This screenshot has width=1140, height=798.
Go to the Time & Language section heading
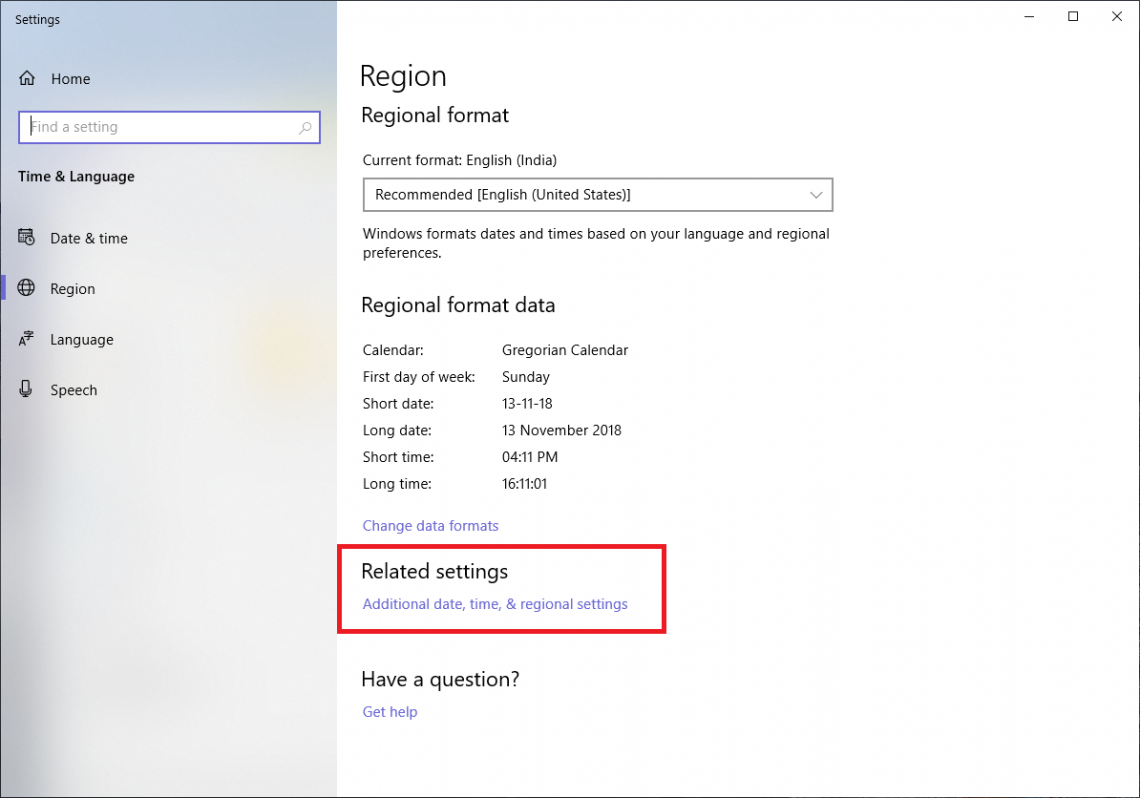[x=76, y=176]
